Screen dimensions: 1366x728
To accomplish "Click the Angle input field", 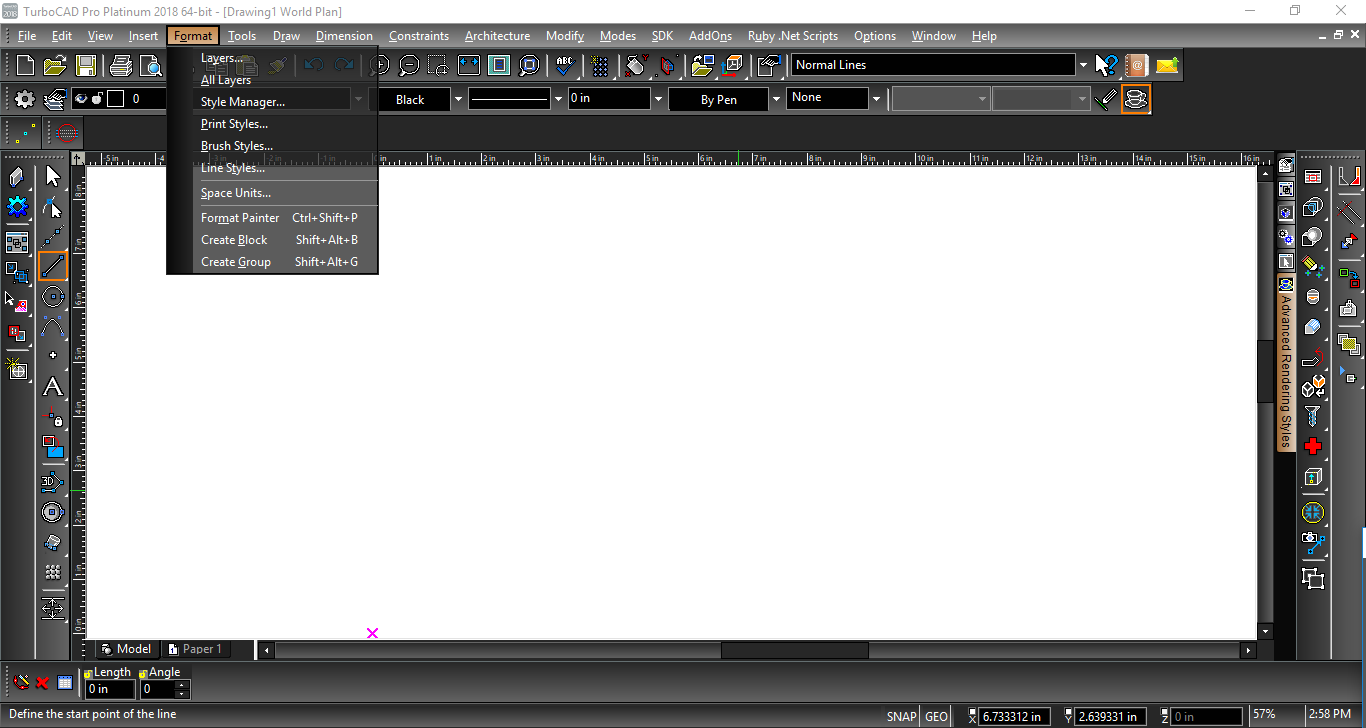I will pyautogui.click(x=158, y=689).
